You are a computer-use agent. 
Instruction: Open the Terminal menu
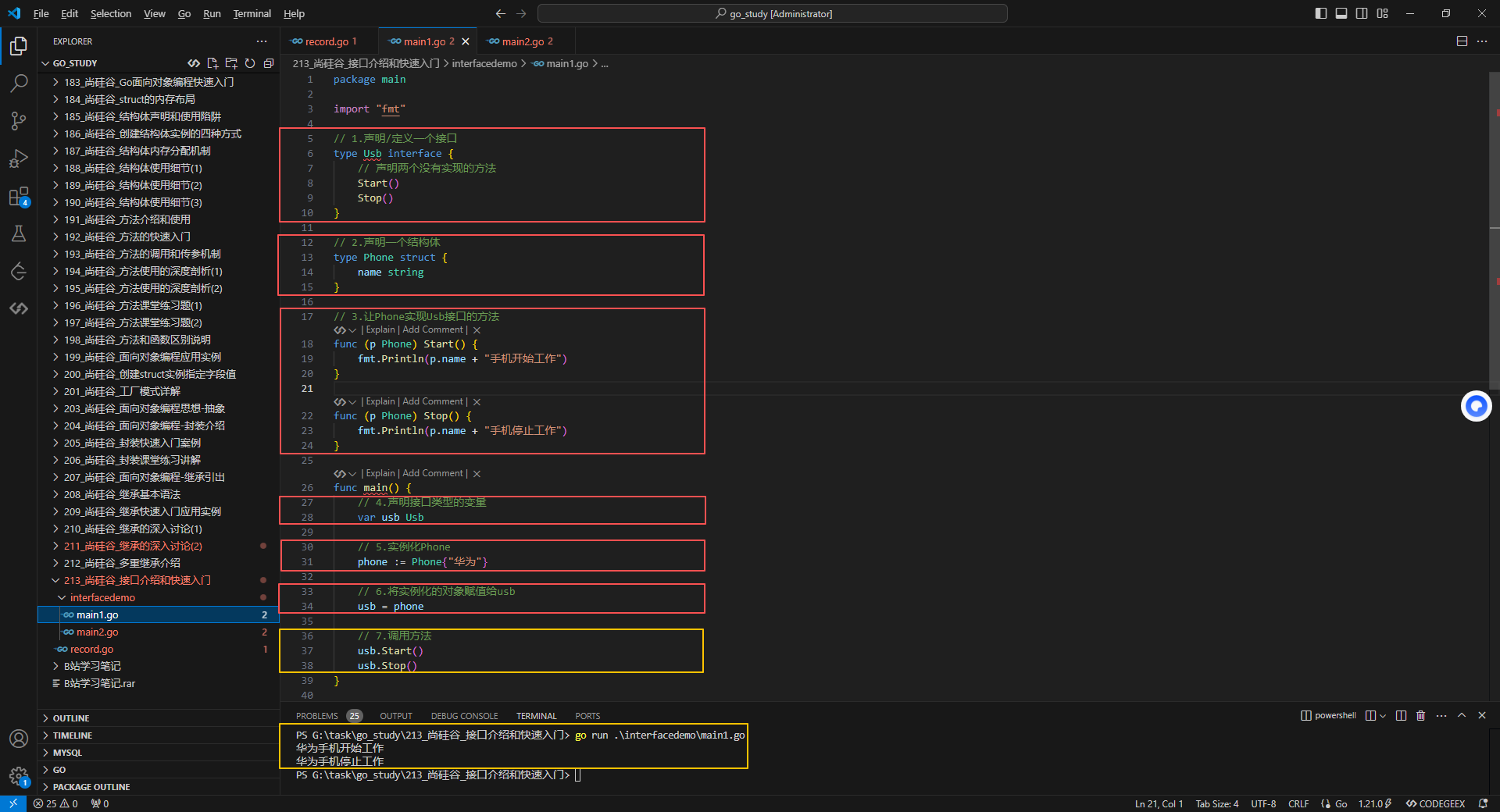click(252, 13)
